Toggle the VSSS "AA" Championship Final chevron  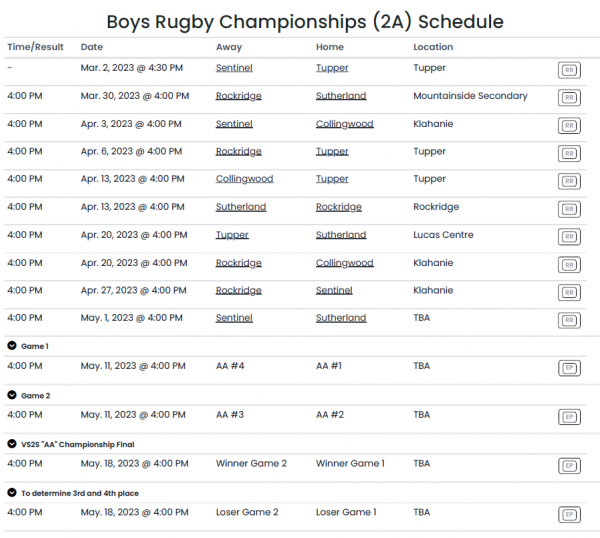click(12, 443)
